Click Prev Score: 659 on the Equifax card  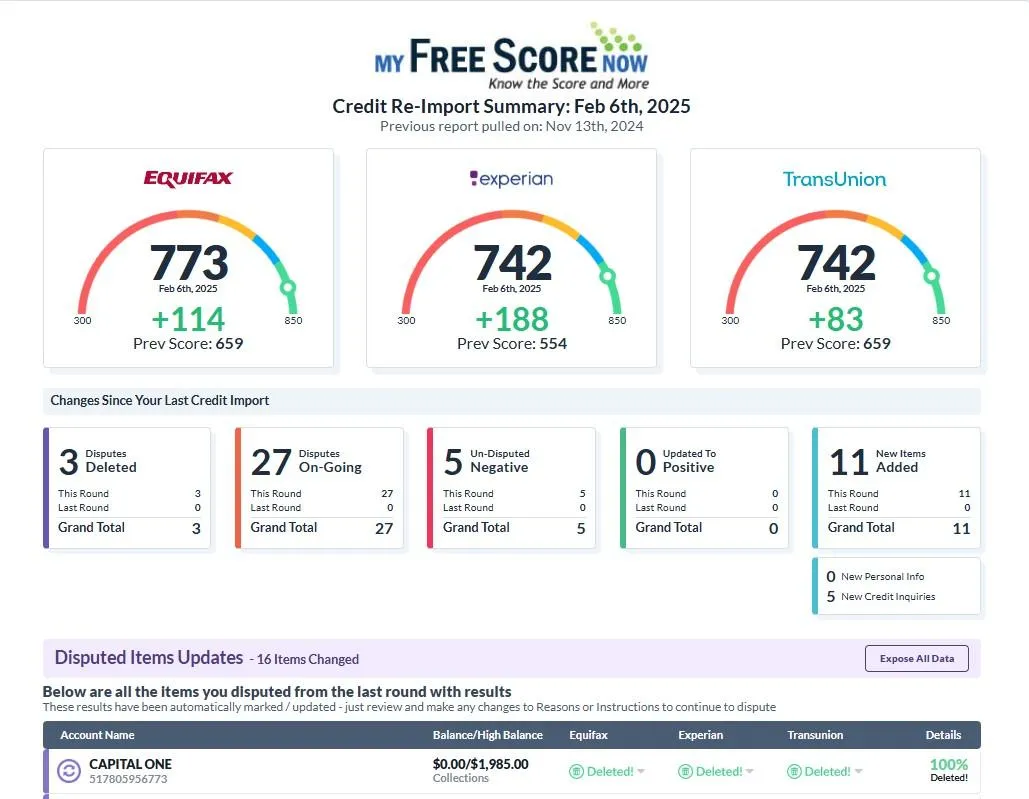188,344
